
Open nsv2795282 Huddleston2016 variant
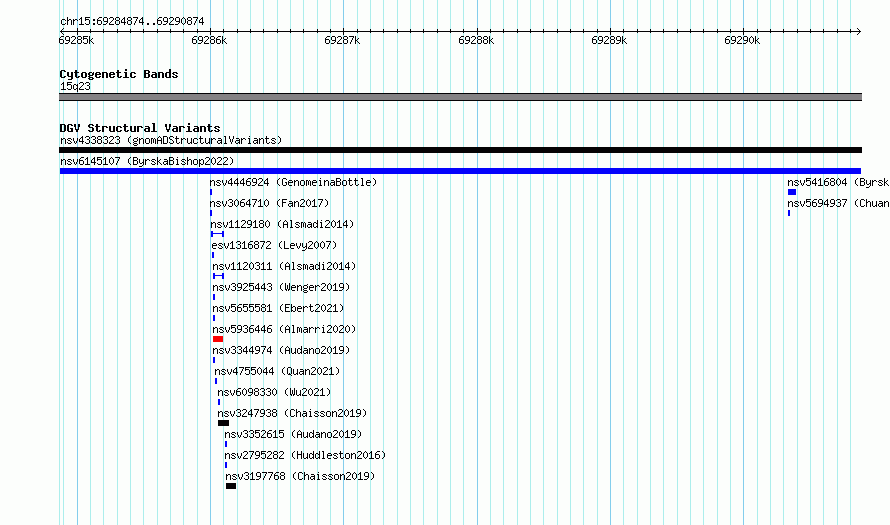tap(305, 455)
